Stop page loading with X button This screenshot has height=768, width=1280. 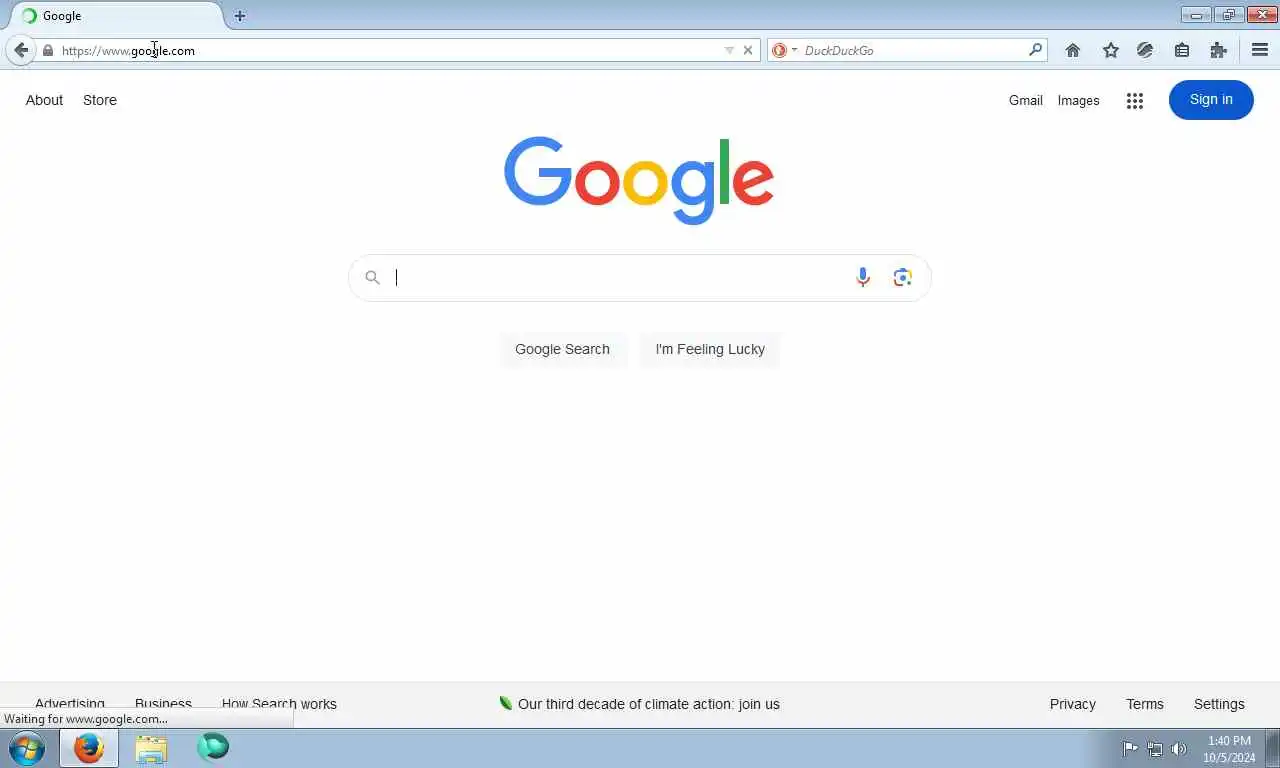tap(747, 50)
